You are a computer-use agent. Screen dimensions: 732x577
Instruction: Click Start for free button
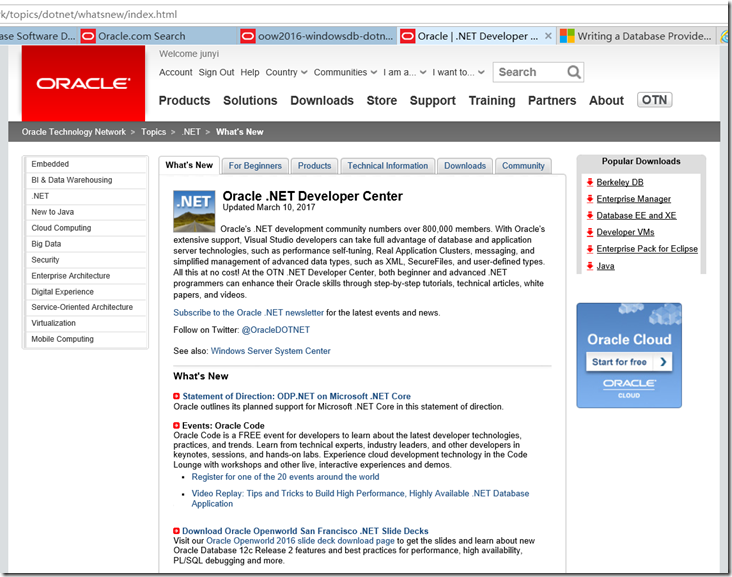(x=629, y=362)
